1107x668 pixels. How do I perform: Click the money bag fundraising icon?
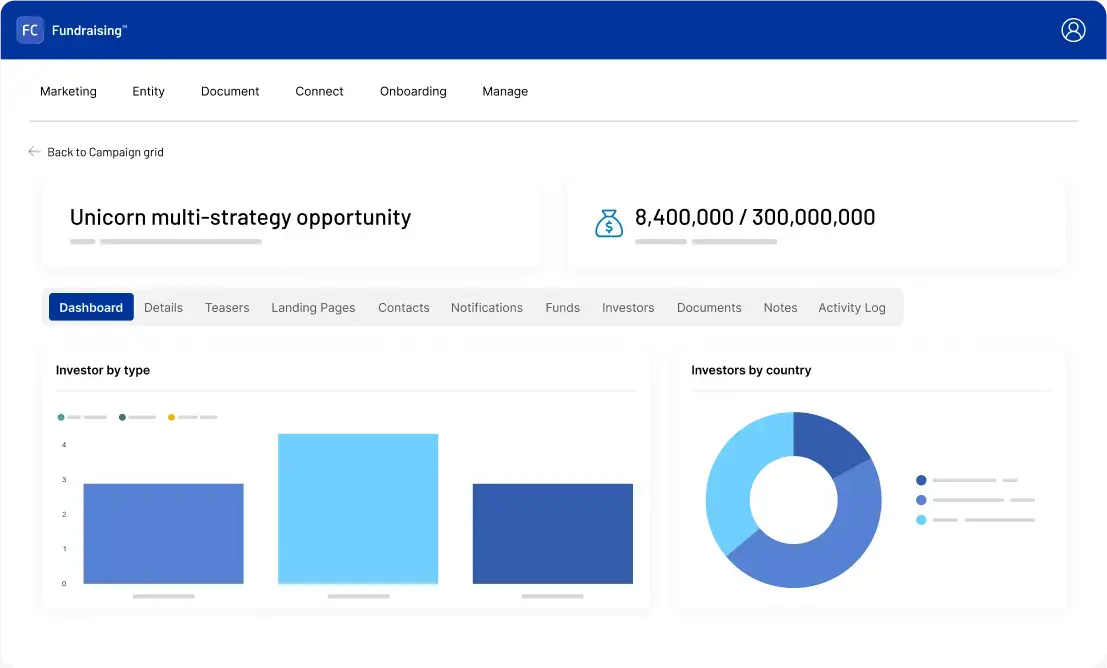pyautogui.click(x=611, y=223)
